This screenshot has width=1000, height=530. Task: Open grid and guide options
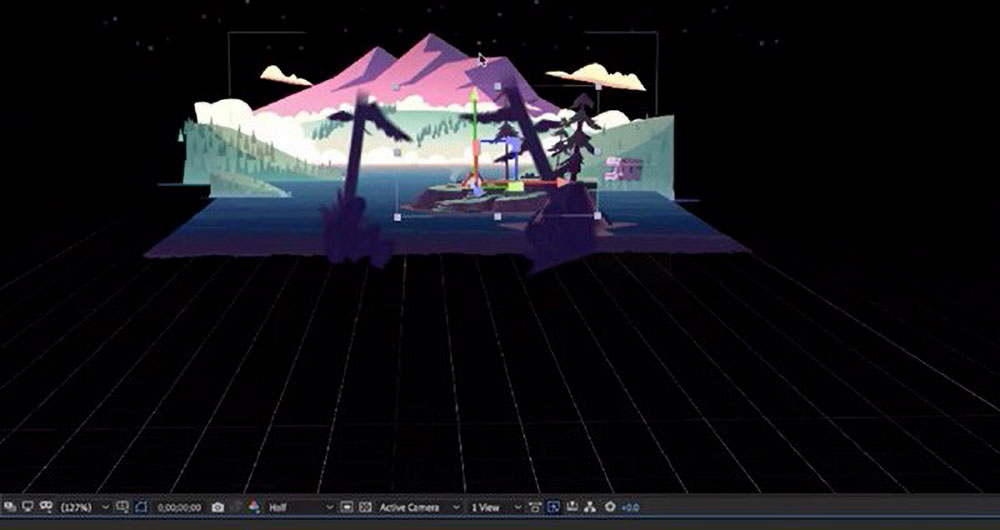point(122,507)
